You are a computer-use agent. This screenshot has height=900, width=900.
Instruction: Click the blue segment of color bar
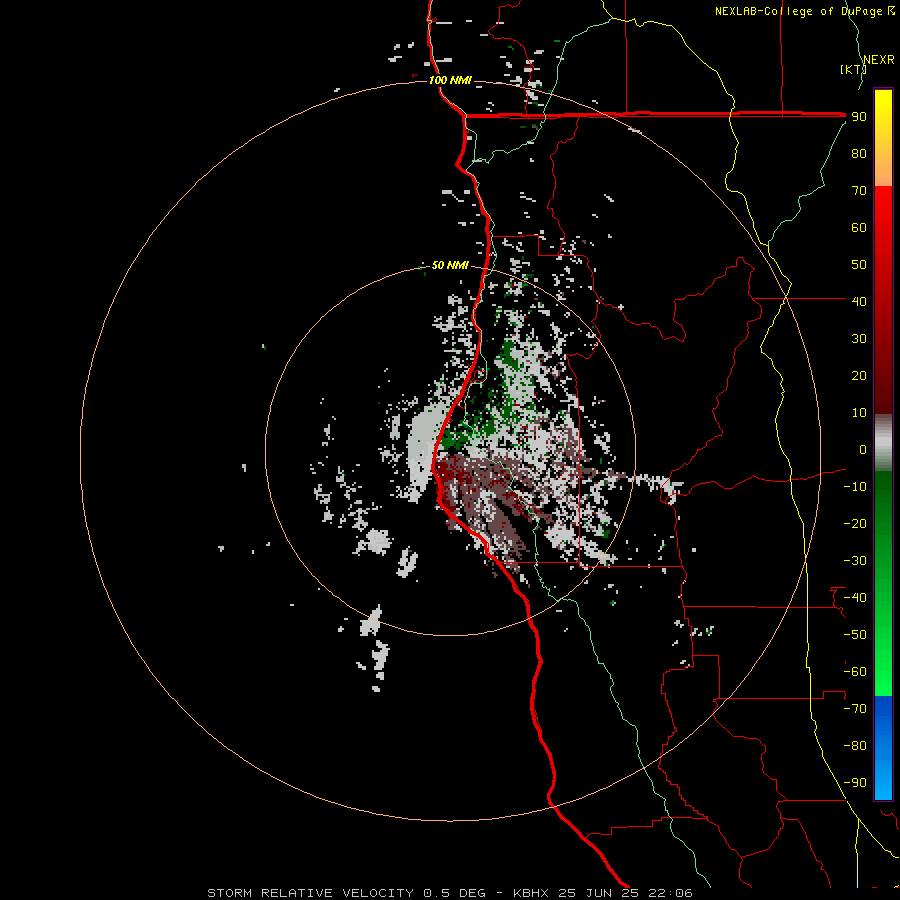pos(883,748)
